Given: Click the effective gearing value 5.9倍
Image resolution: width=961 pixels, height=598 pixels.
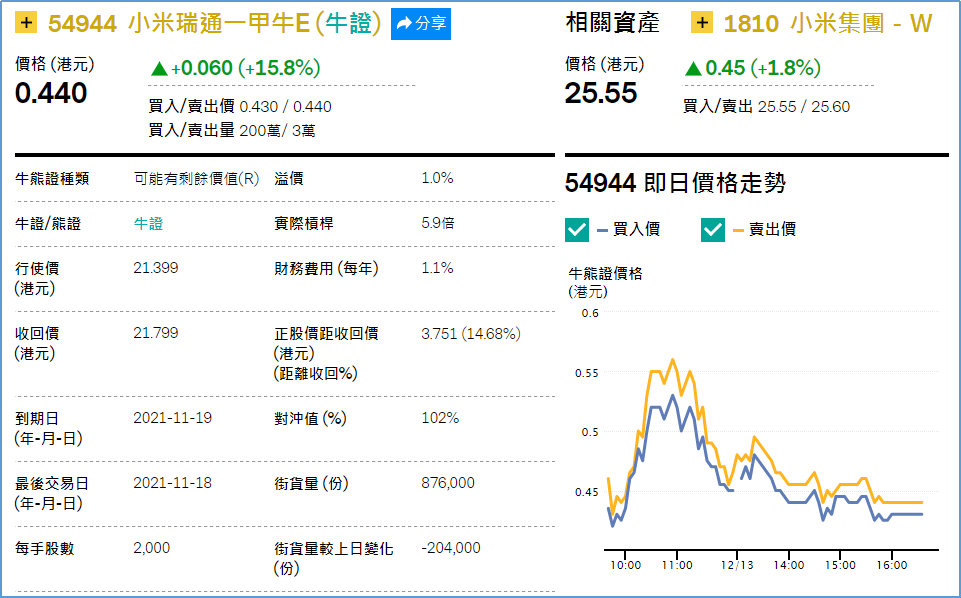Looking at the screenshot, I should coord(438,223).
